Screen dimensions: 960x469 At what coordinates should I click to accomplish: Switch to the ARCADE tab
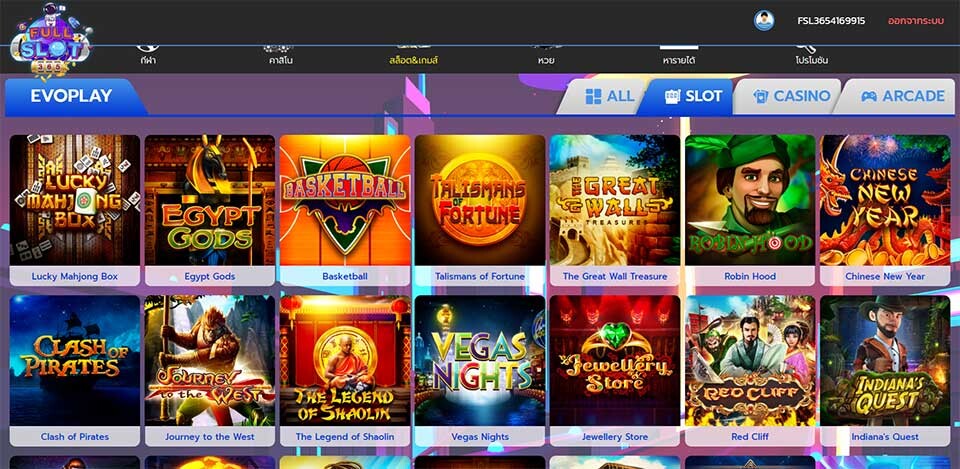point(903,96)
